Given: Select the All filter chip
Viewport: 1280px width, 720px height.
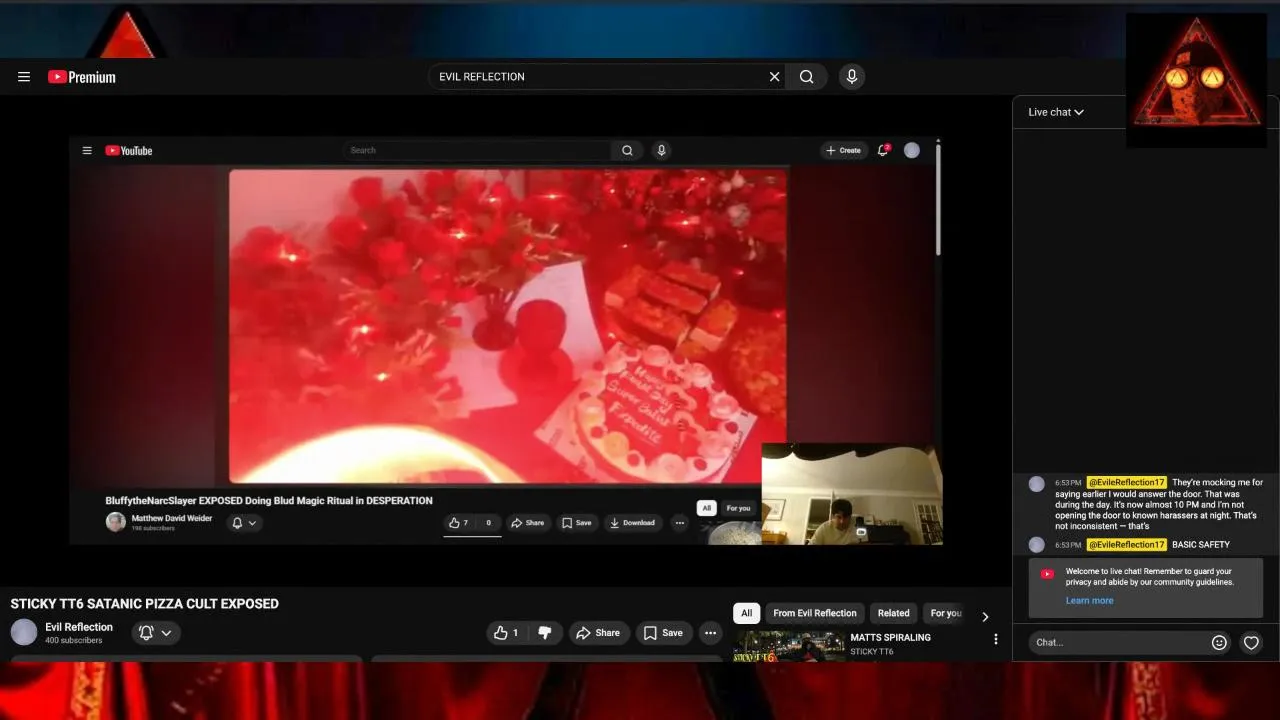Looking at the screenshot, I should [746, 613].
